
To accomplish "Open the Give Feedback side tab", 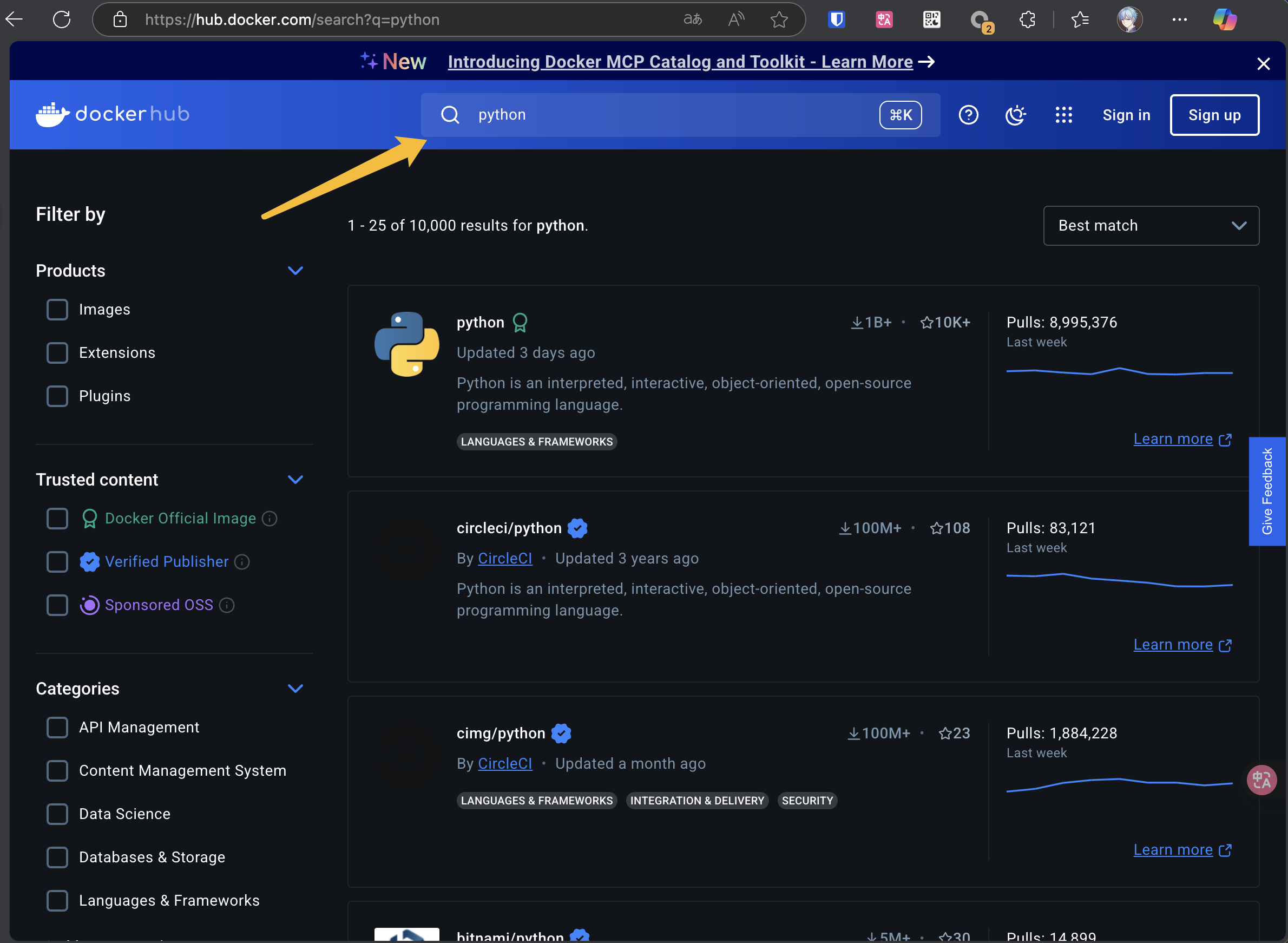I will pyautogui.click(x=1267, y=491).
